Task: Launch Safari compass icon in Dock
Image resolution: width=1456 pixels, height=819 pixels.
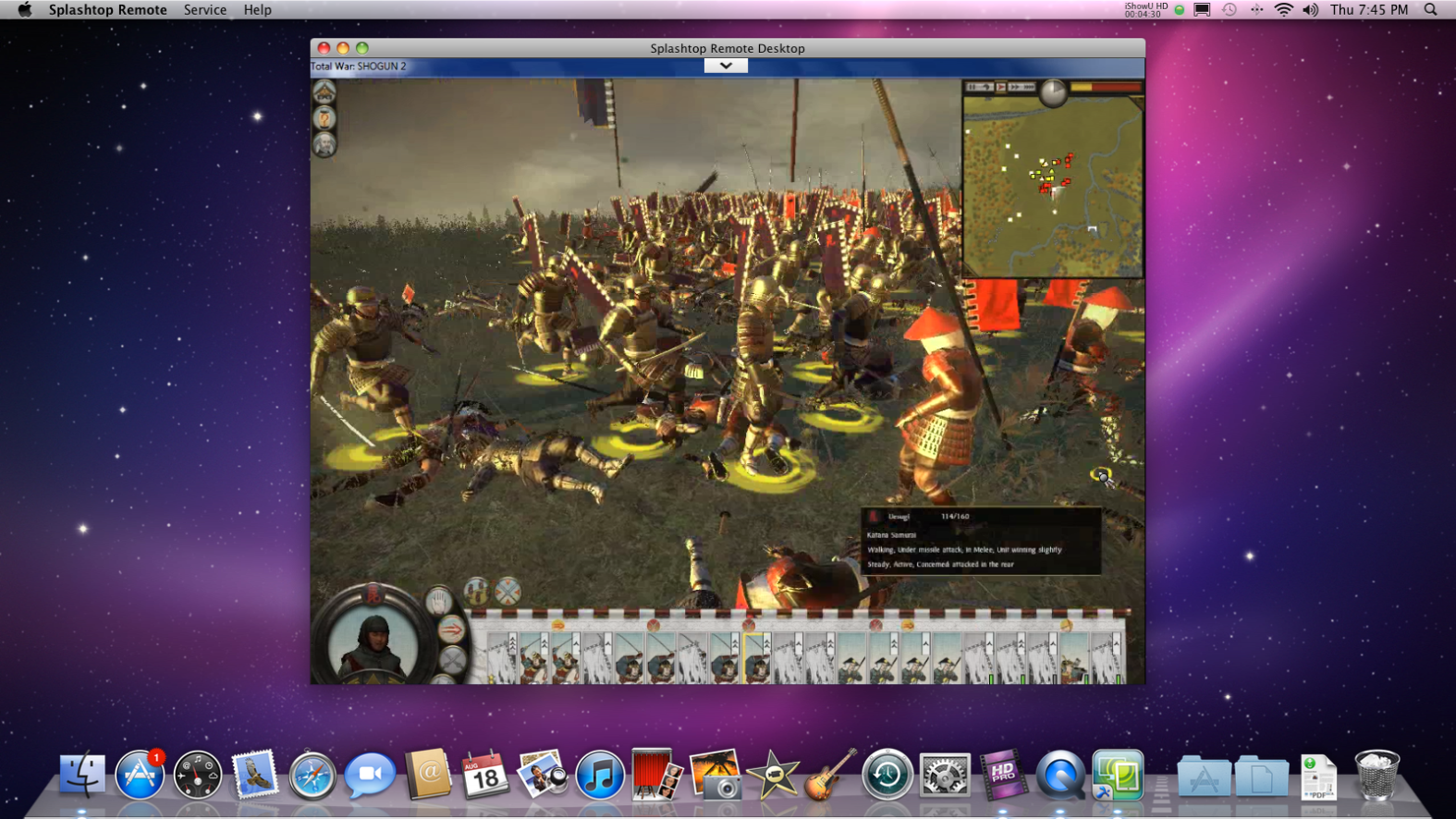Action: tap(312, 775)
